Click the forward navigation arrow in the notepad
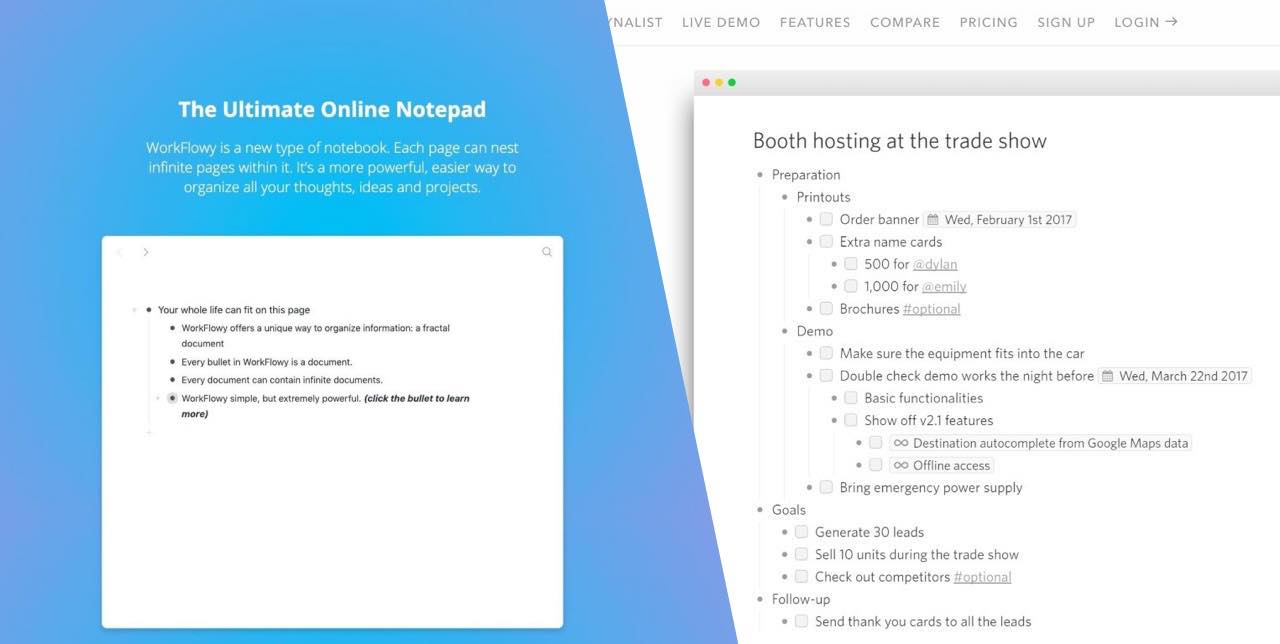Image resolution: width=1280 pixels, height=644 pixels. (x=146, y=252)
